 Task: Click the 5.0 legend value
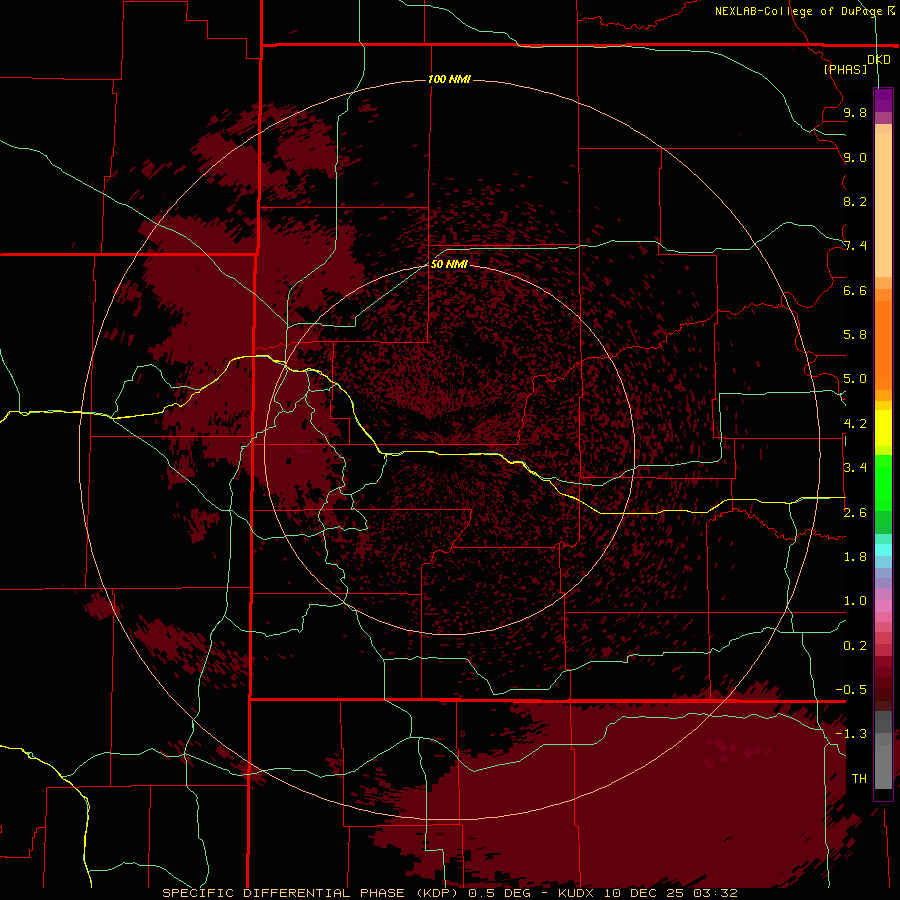(855, 379)
